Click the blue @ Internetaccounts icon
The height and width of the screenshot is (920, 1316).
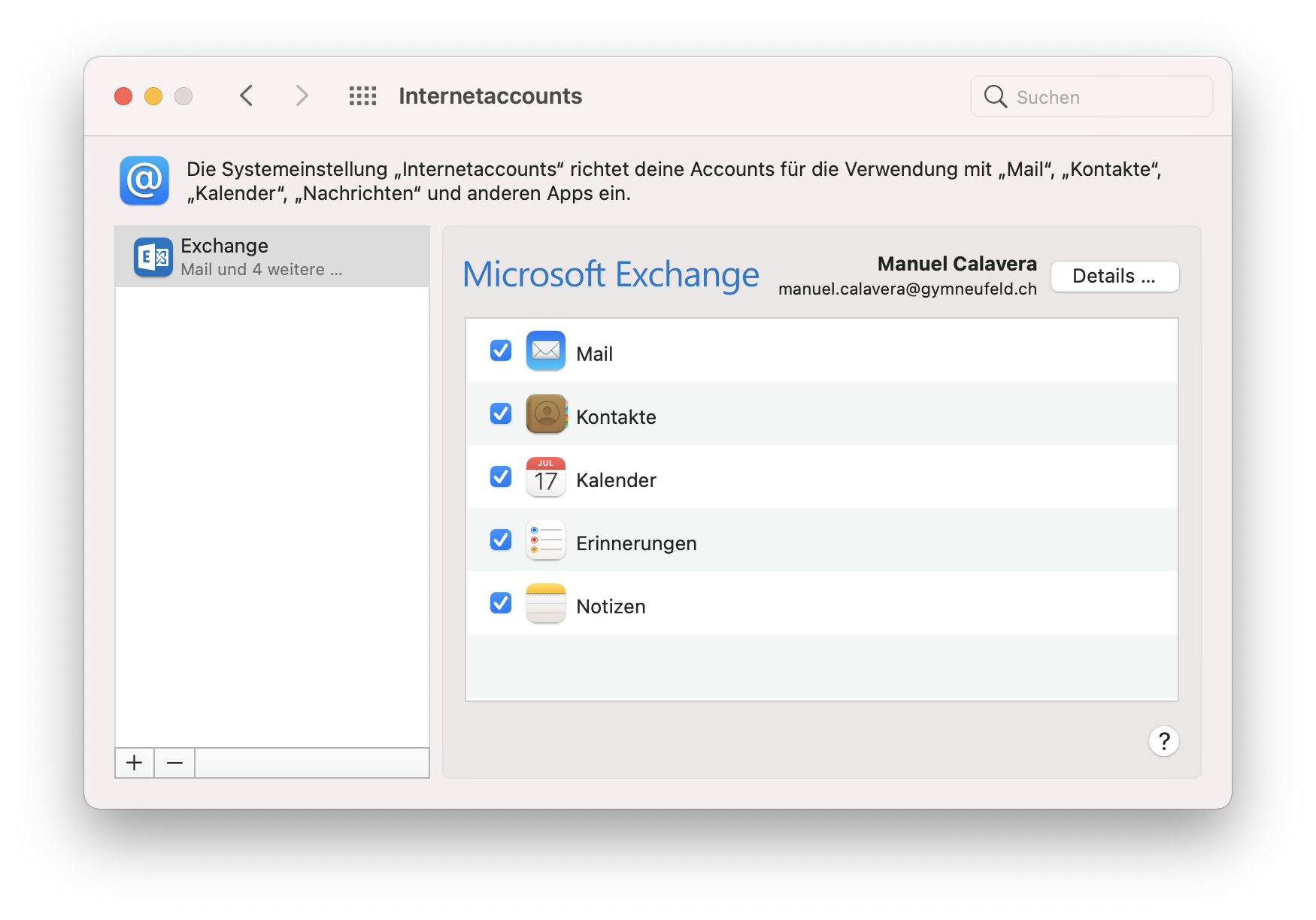(x=144, y=180)
